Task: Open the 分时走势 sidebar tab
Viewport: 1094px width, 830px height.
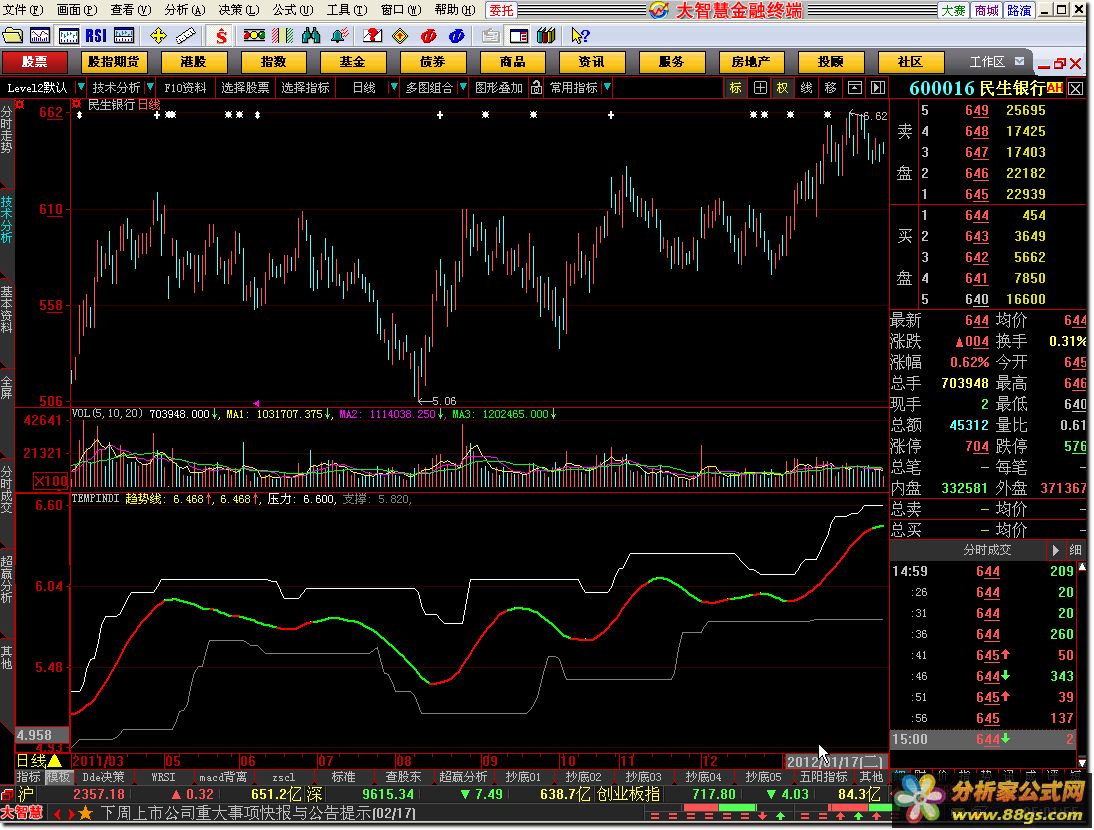Action: tap(6, 130)
